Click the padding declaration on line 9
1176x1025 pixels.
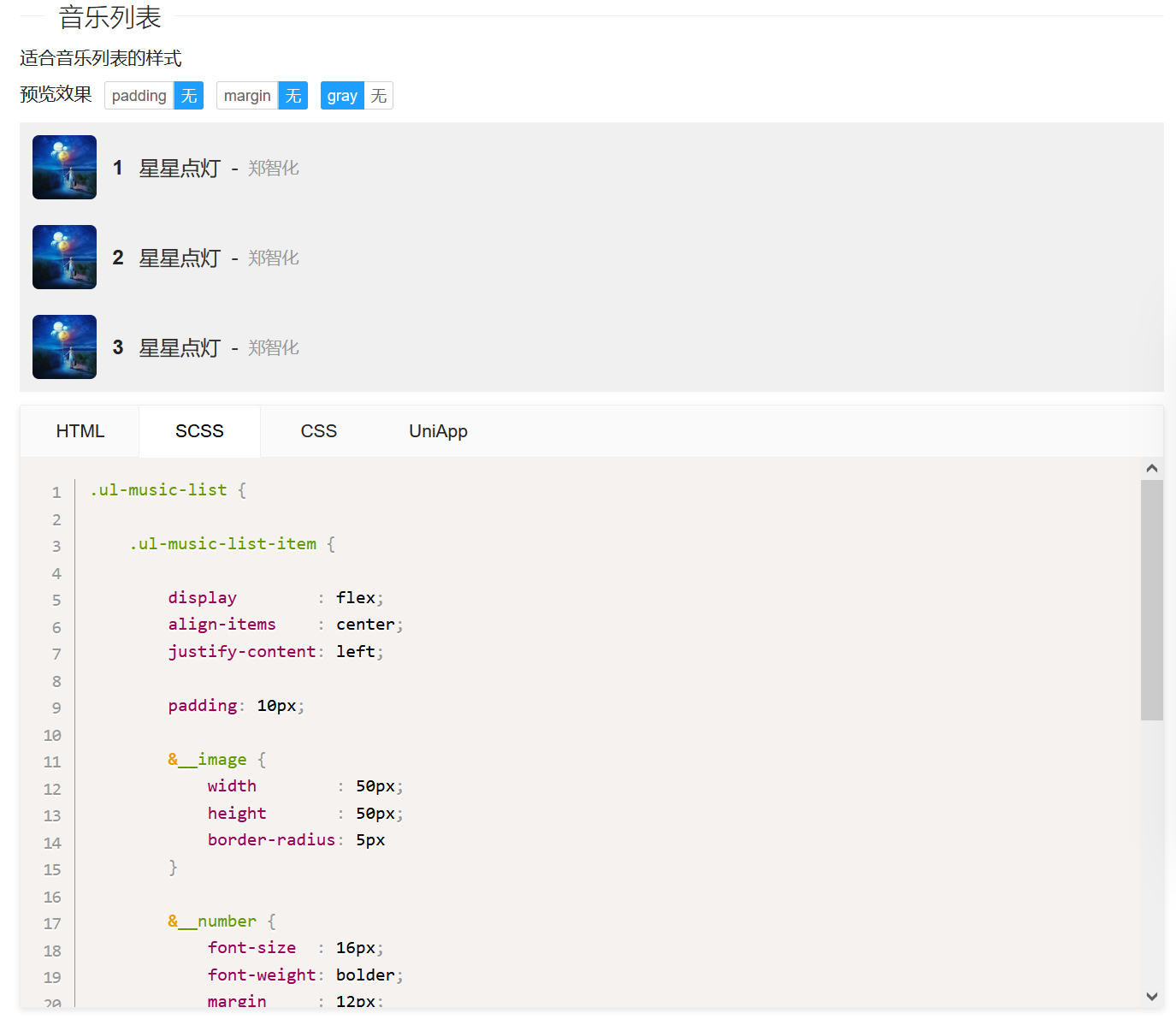click(x=236, y=706)
